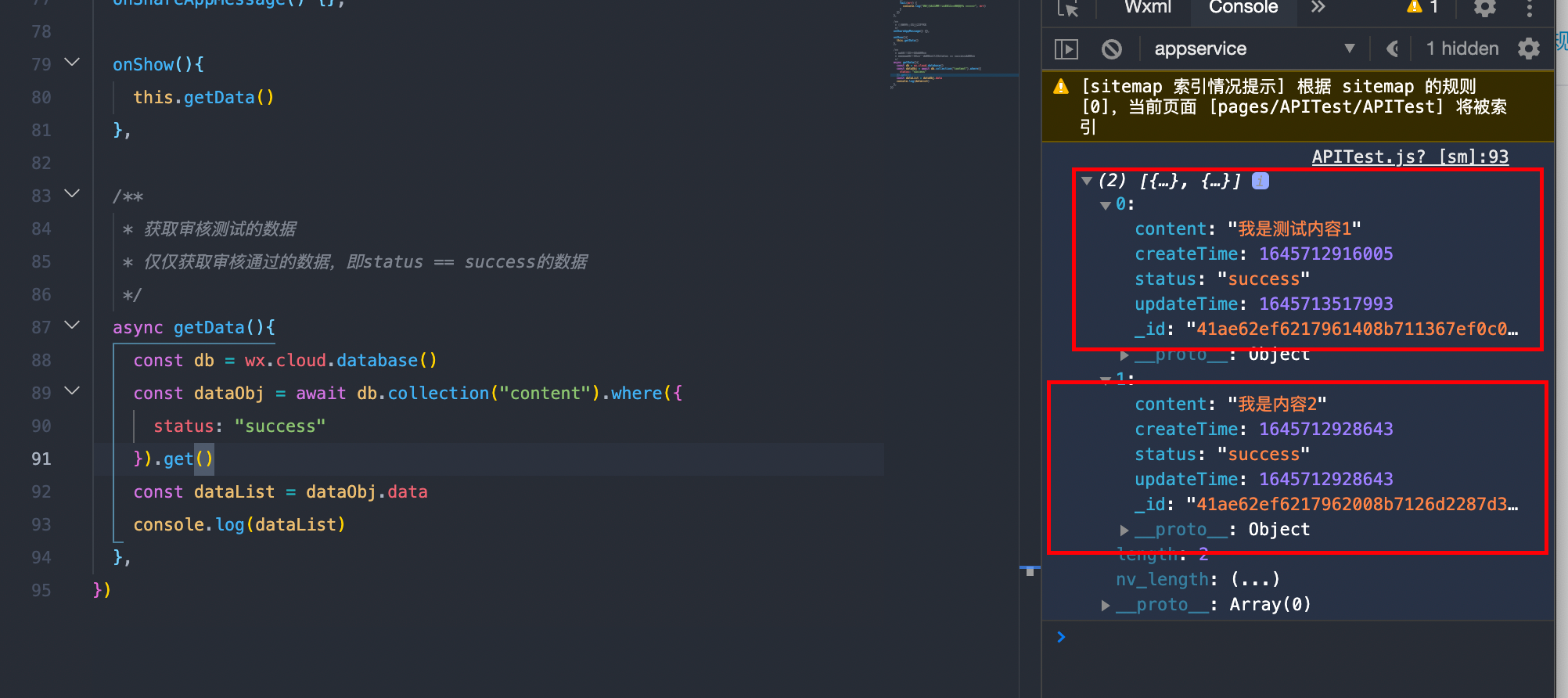Click the _id value of first item

[1352, 329]
